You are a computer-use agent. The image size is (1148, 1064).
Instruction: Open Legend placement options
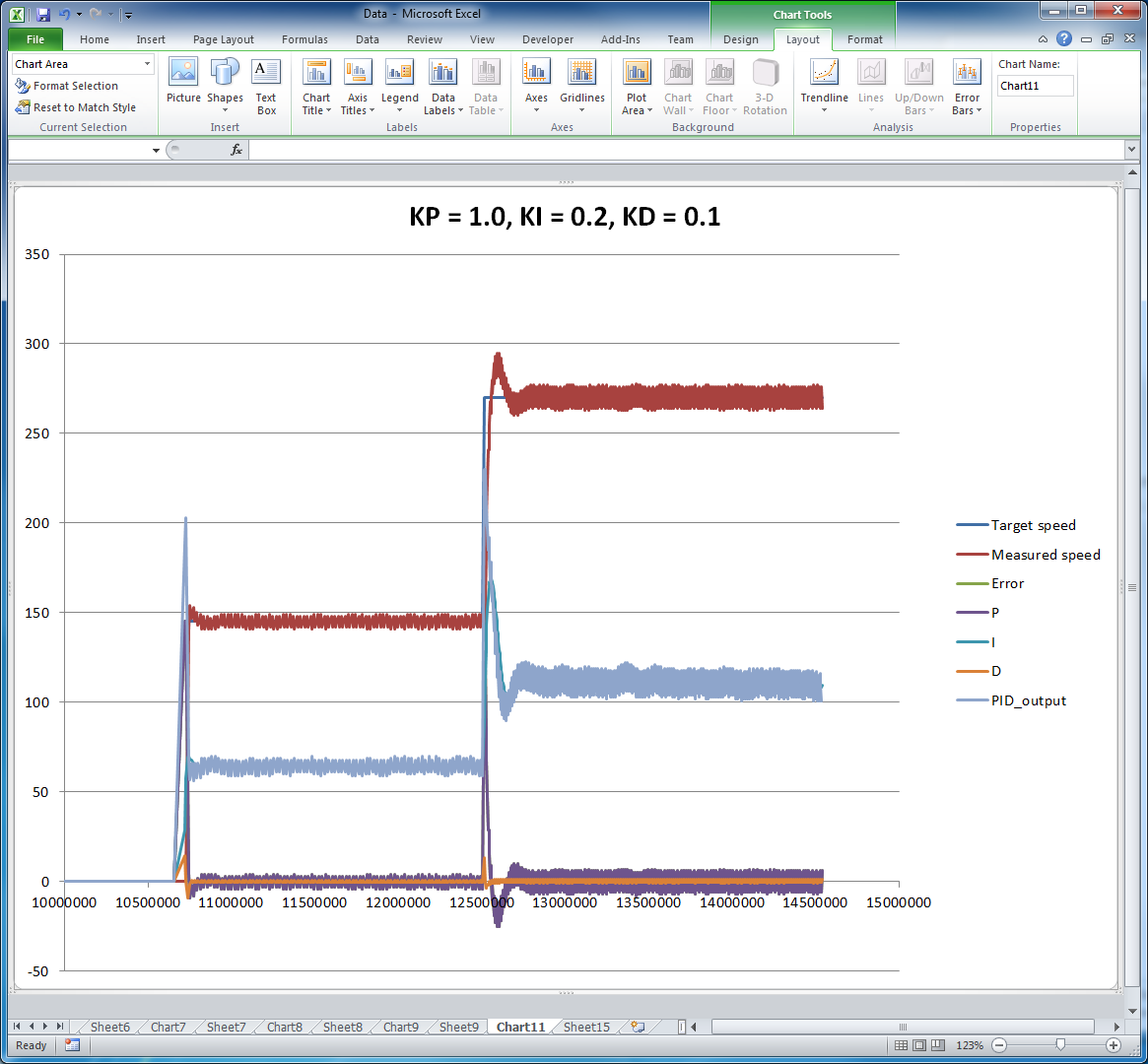point(400,87)
